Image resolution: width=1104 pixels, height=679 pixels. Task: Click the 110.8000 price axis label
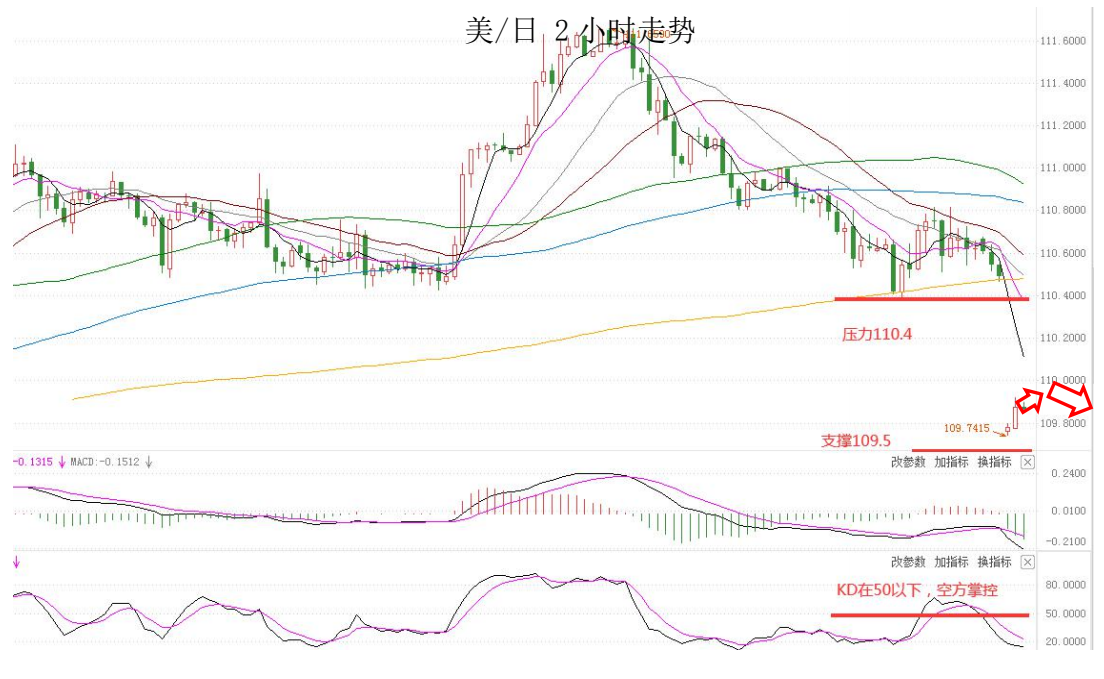1062,210
